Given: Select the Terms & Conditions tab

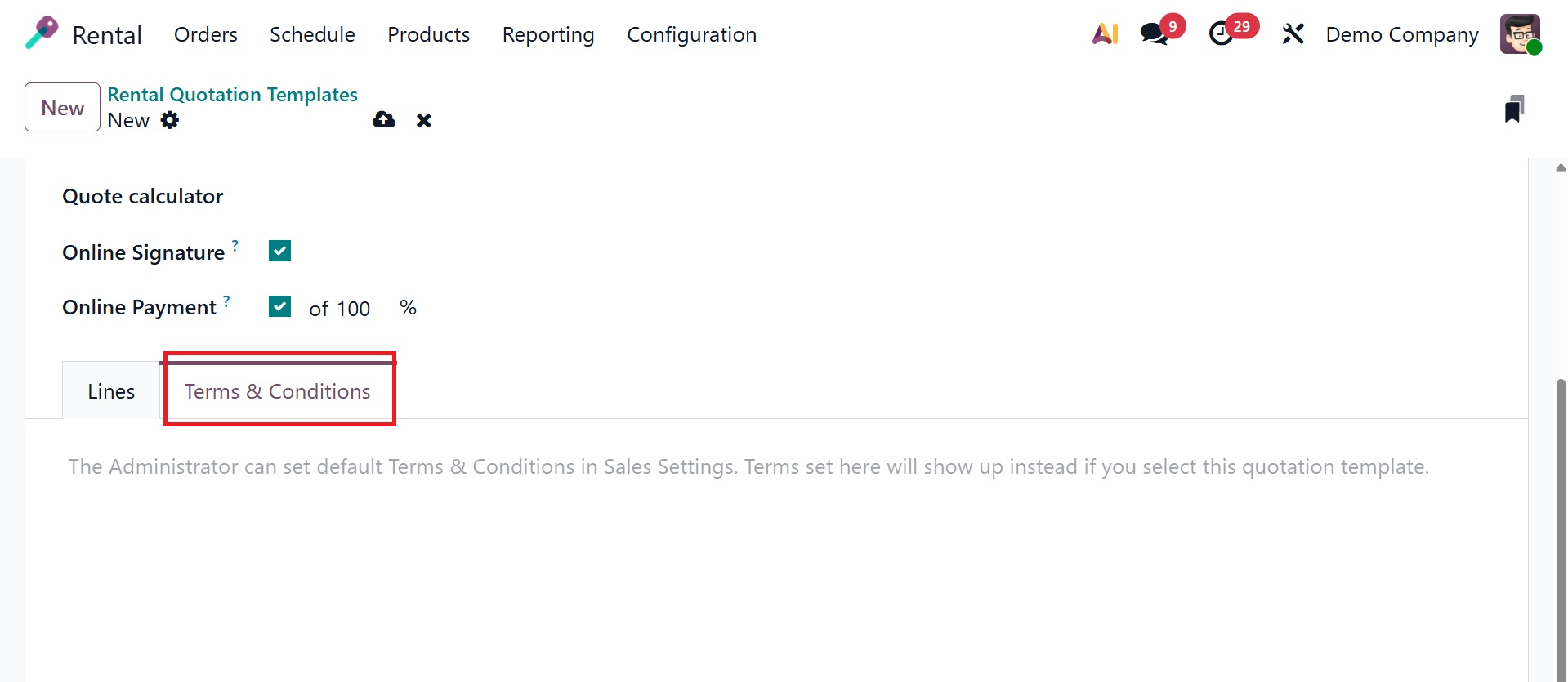Looking at the screenshot, I should (x=277, y=391).
